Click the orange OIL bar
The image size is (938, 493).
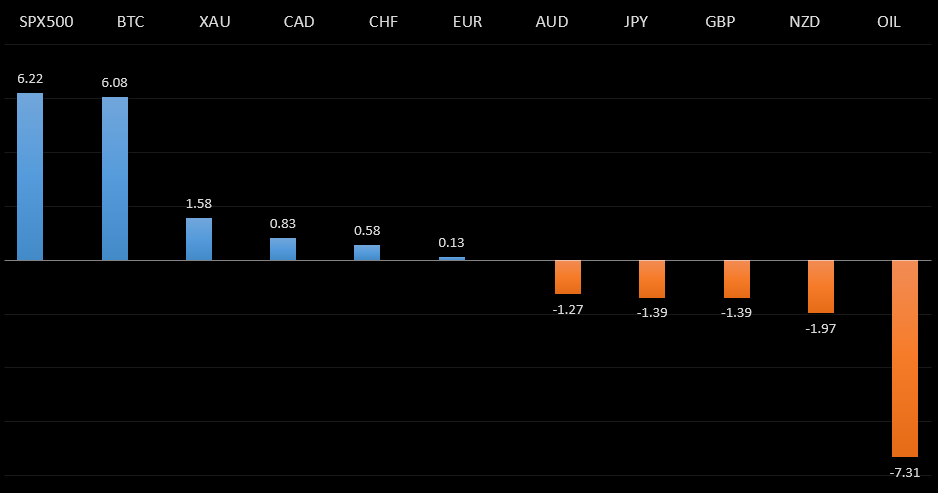pyautogui.click(x=905, y=357)
